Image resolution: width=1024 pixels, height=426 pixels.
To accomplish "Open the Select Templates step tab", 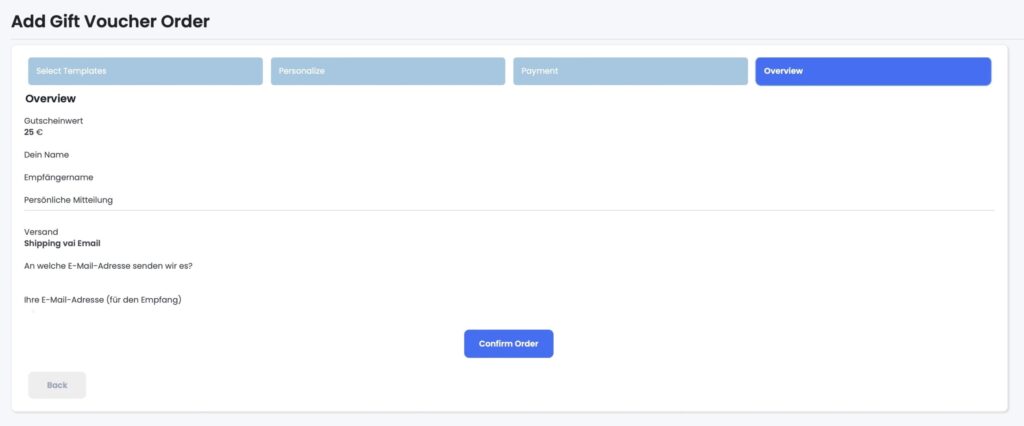I will coord(145,71).
